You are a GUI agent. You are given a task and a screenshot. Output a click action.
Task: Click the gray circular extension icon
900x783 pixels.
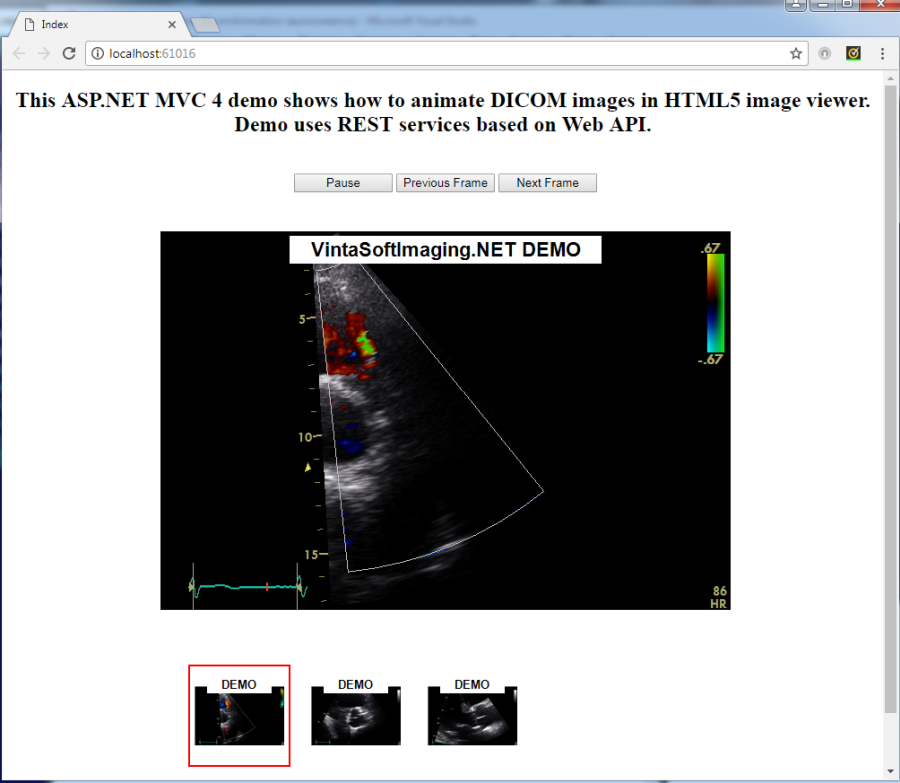click(825, 53)
